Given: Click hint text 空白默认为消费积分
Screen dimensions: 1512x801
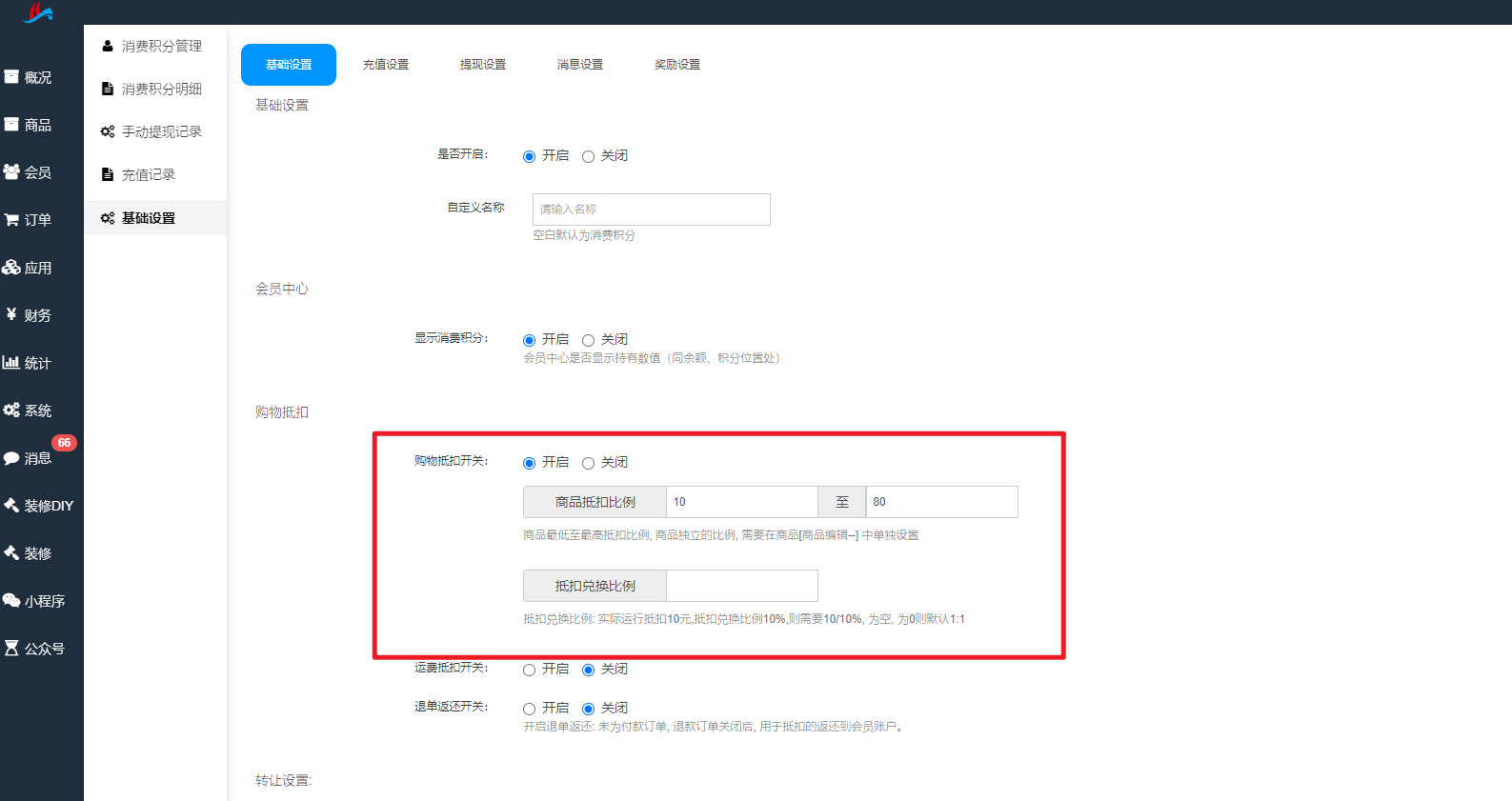Looking at the screenshot, I should (584, 235).
